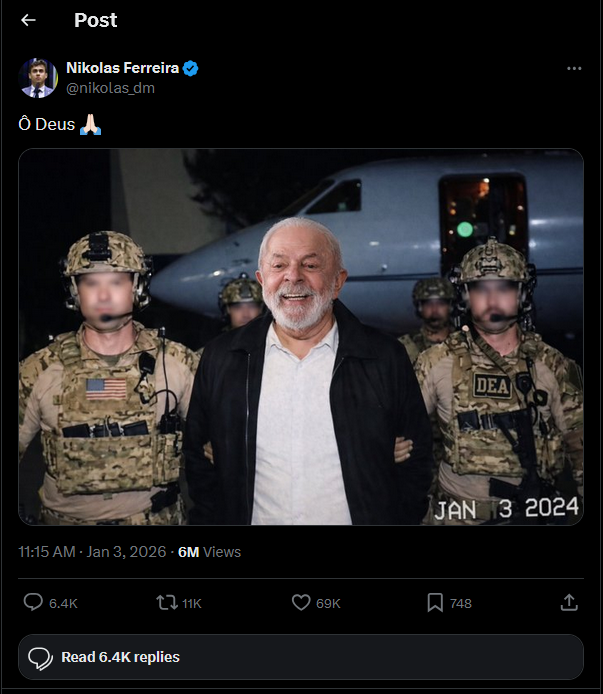603x694 pixels.
Task: Click the 11K repost count
Action: click(191, 603)
